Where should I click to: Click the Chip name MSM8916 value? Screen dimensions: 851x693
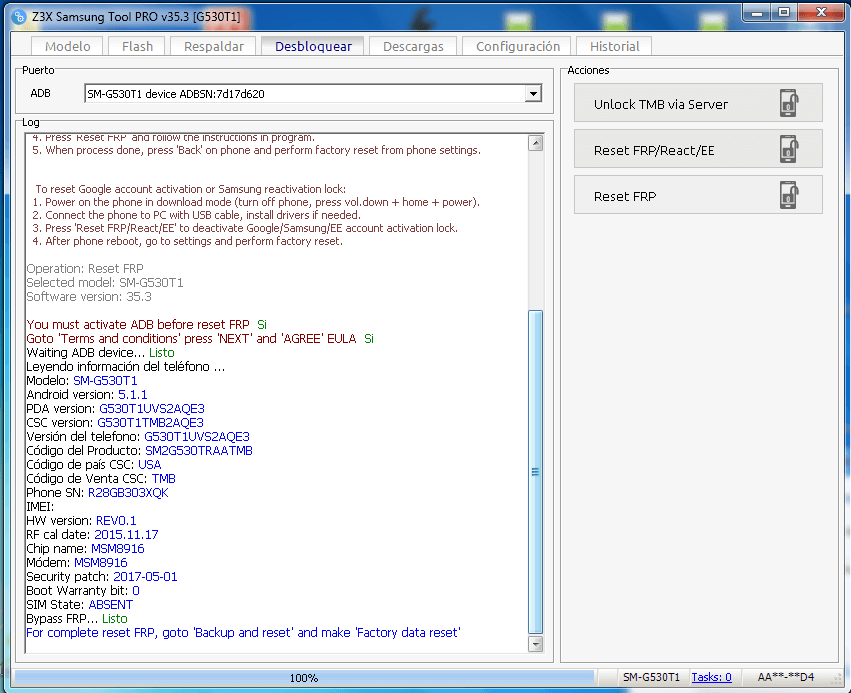pos(118,549)
